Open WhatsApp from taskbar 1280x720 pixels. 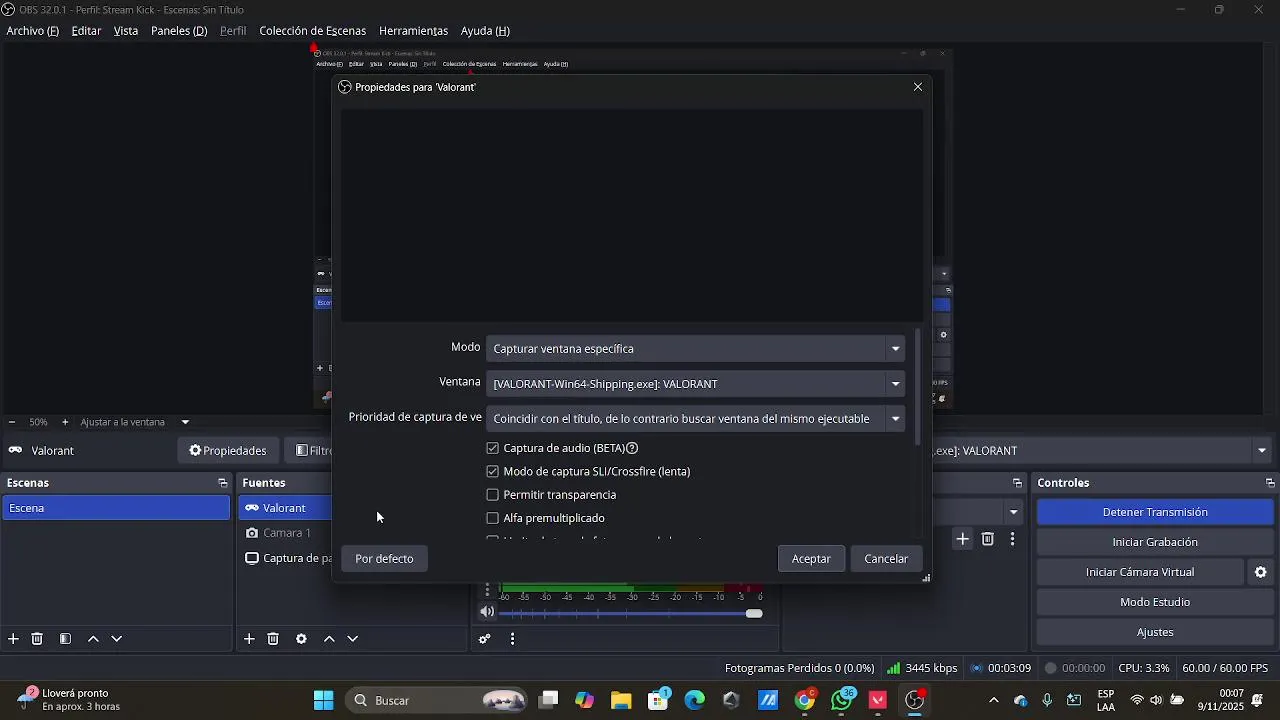coord(842,700)
